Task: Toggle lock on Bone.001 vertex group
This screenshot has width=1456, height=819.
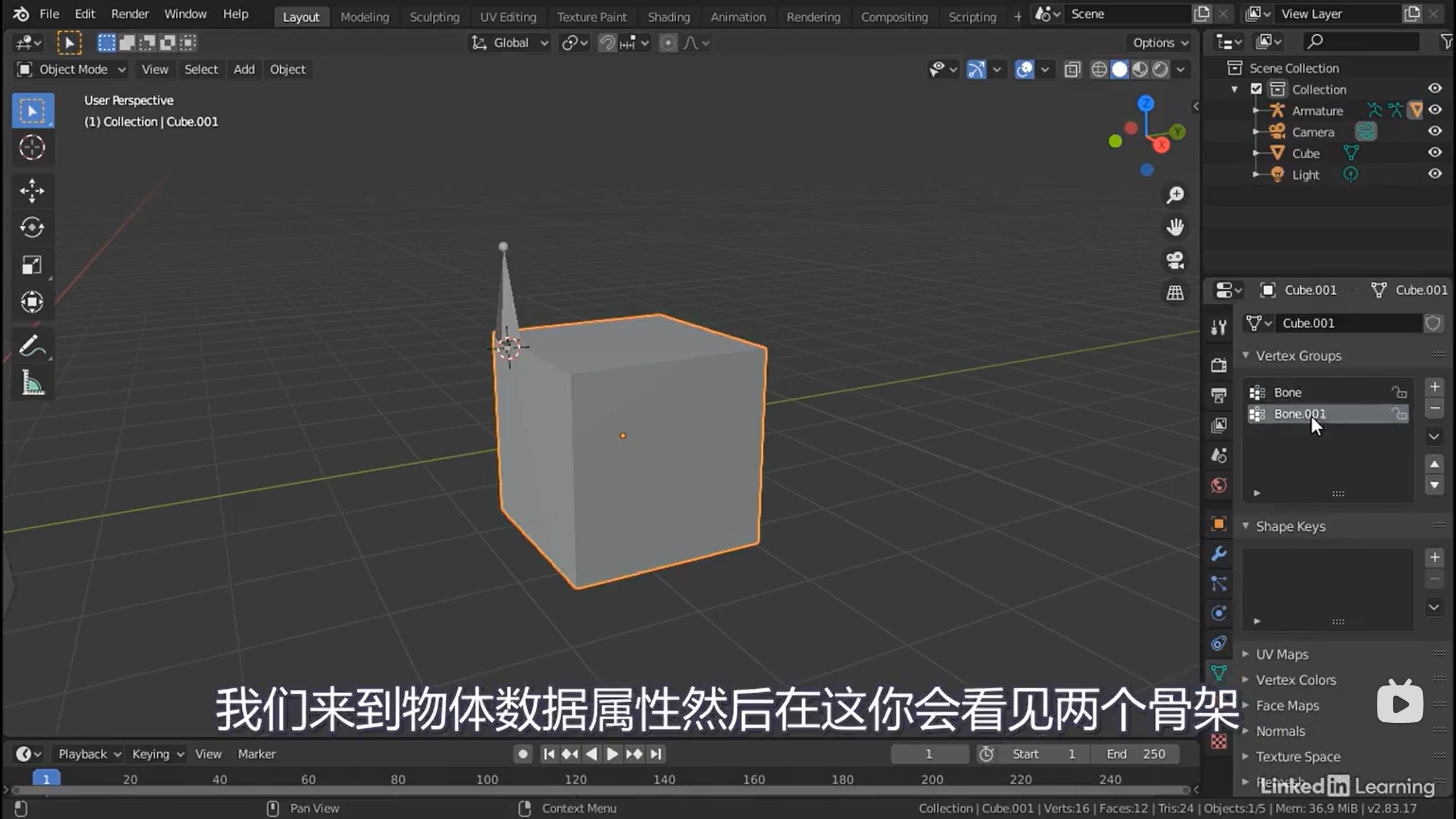Action: click(1399, 414)
